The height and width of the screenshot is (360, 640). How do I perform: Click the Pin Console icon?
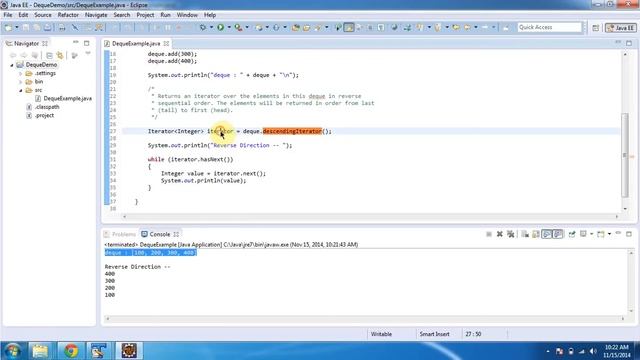[x=572, y=234]
